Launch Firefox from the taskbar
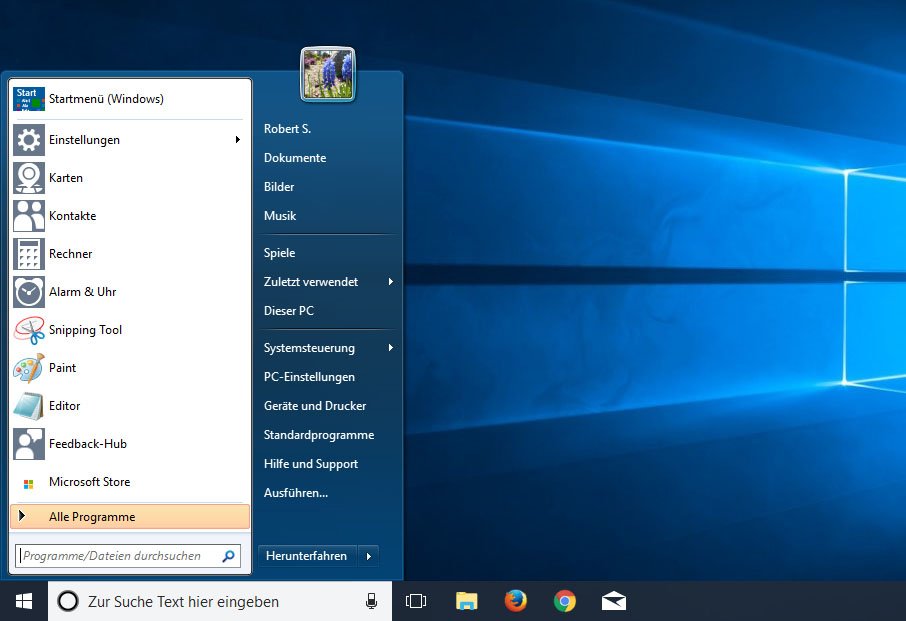906x621 pixels. [515, 601]
